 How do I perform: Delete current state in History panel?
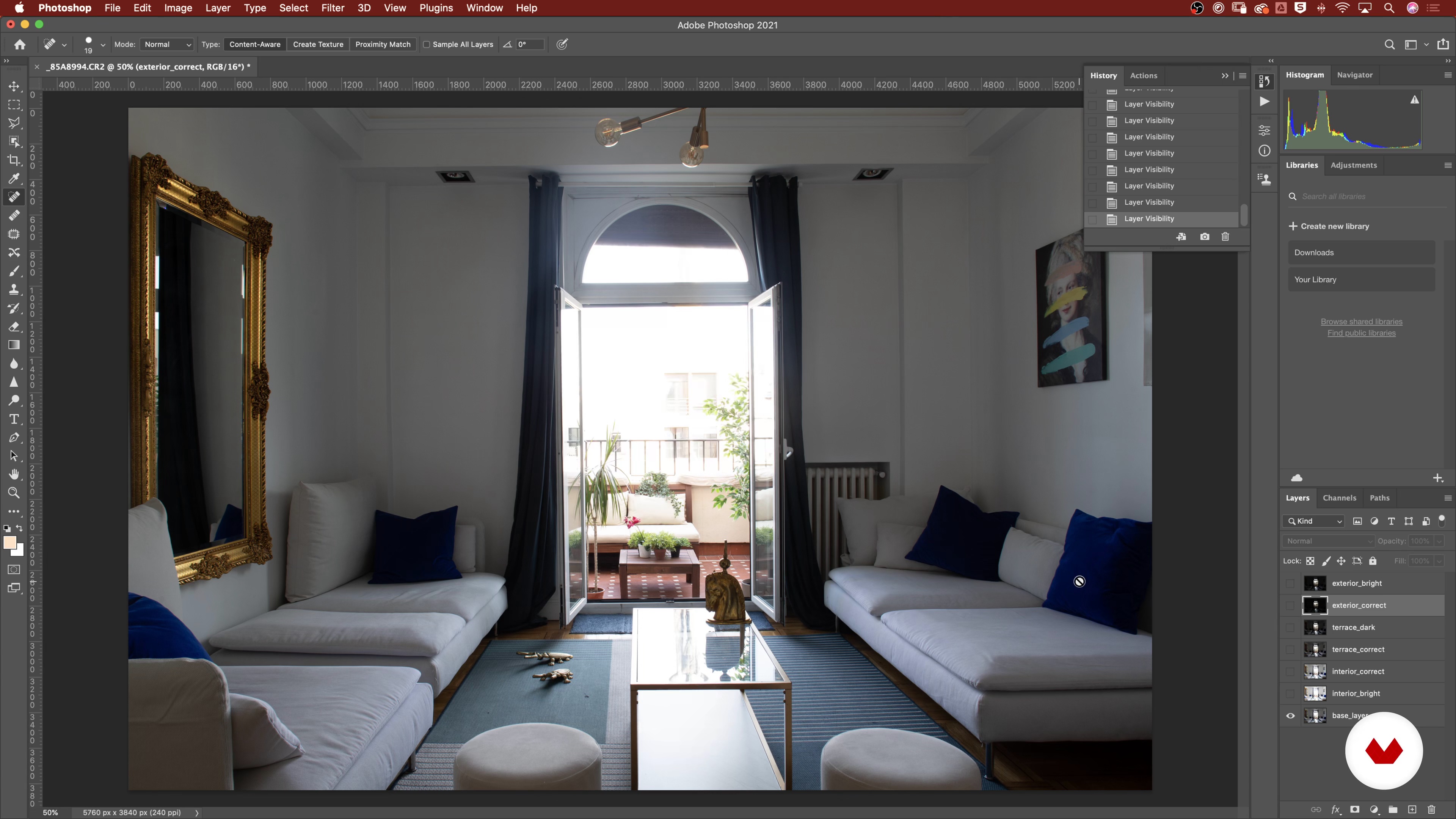1225,236
